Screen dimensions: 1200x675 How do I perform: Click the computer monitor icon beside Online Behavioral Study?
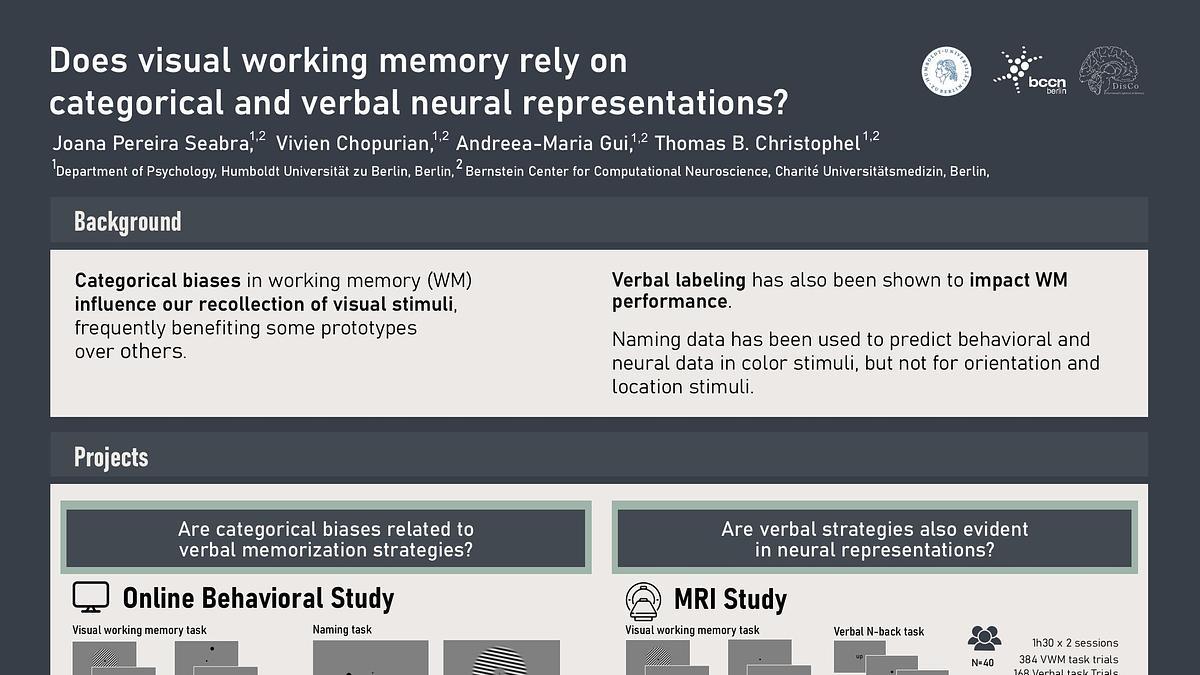[x=91, y=598]
